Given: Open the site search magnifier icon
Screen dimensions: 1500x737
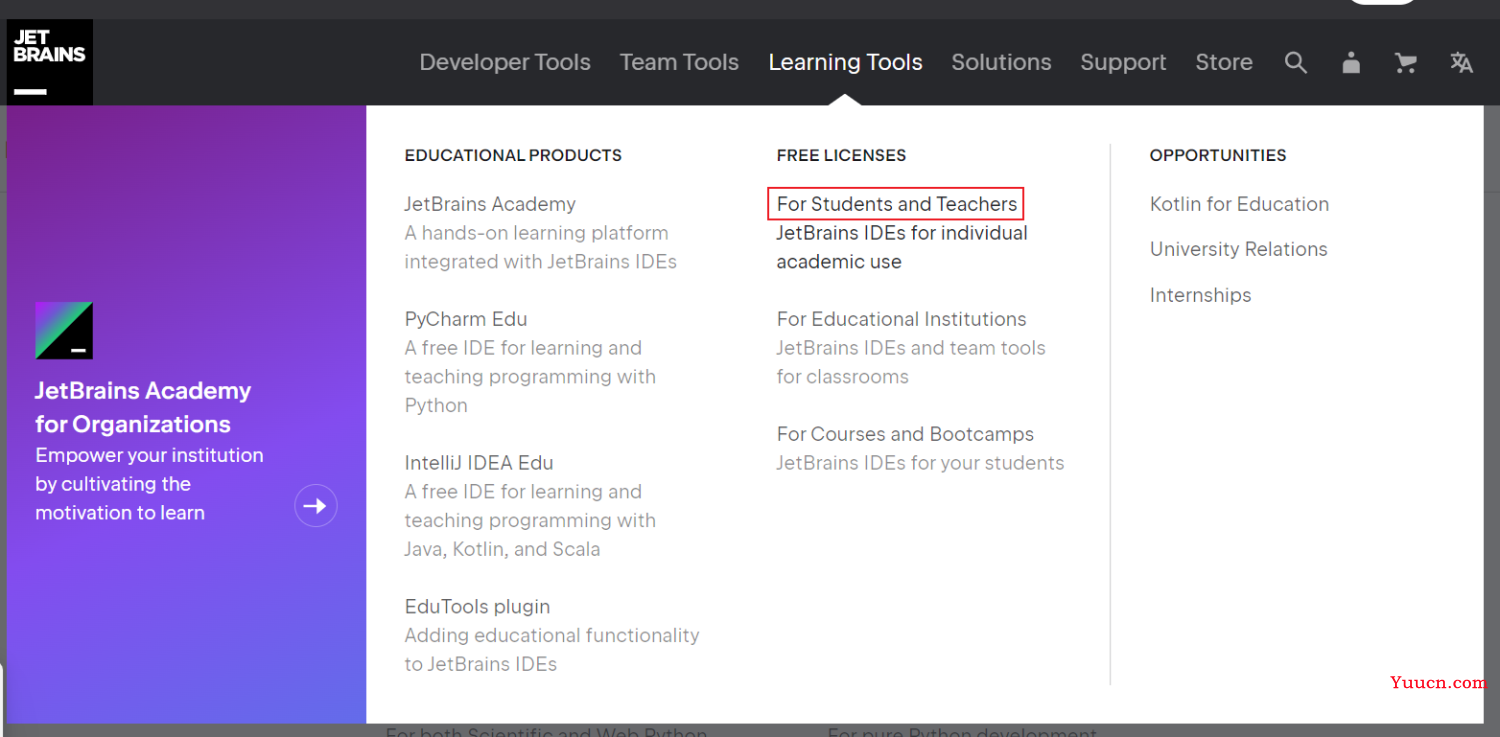Looking at the screenshot, I should pyautogui.click(x=1296, y=63).
